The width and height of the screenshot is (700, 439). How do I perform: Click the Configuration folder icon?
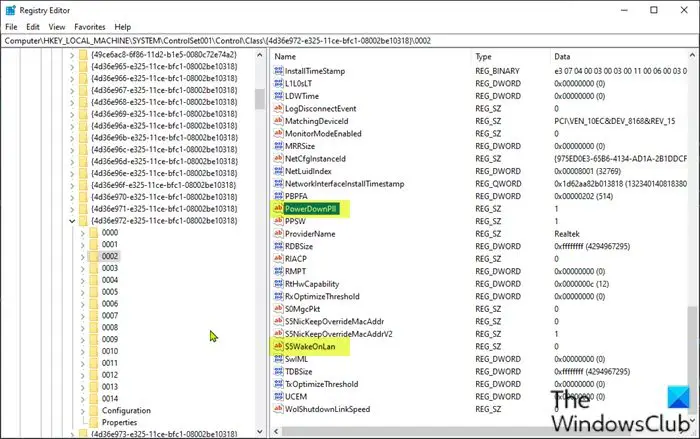[x=93, y=410]
